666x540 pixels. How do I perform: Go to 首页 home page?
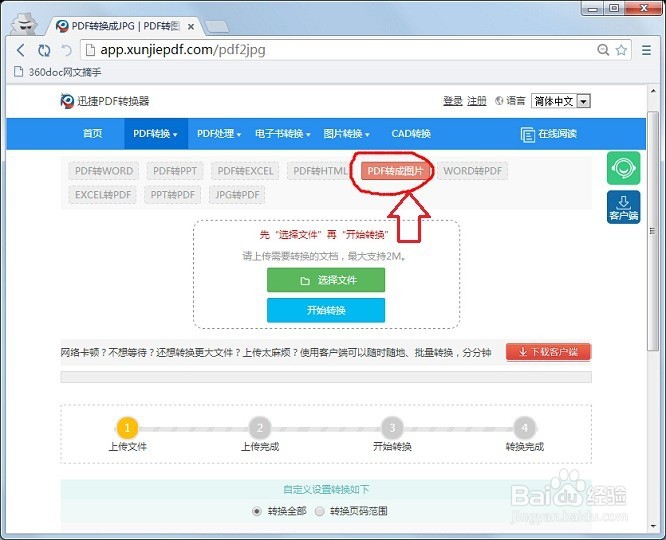[x=92, y=134]
